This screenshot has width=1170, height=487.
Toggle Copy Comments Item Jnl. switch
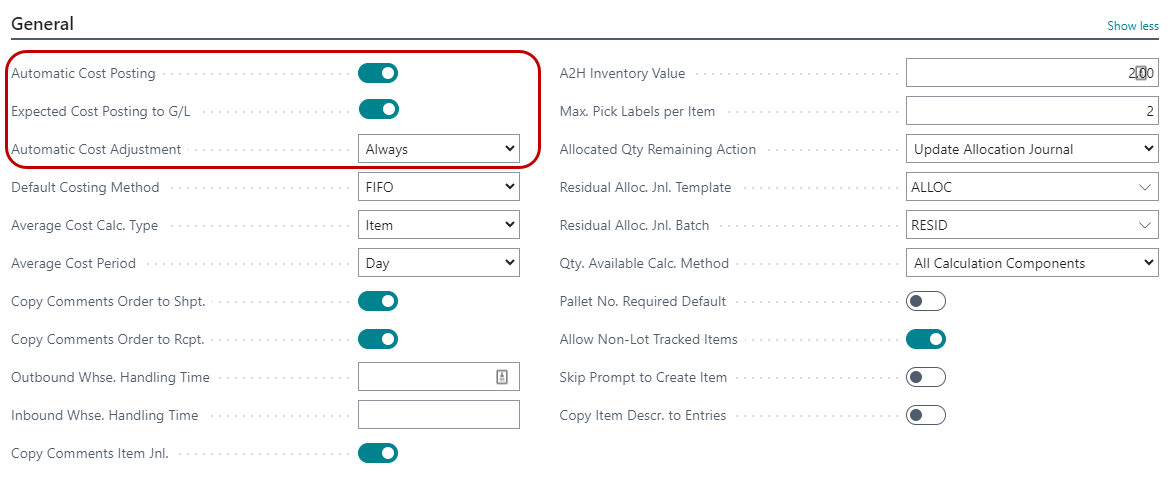tap(378, 453)
